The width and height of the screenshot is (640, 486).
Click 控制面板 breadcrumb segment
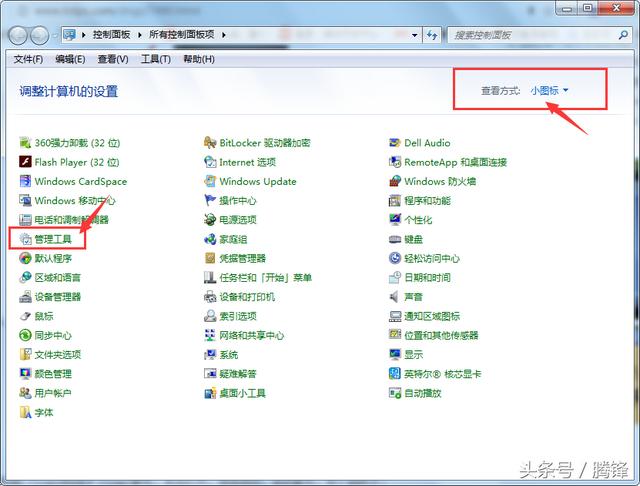click(x=111, y=35)
